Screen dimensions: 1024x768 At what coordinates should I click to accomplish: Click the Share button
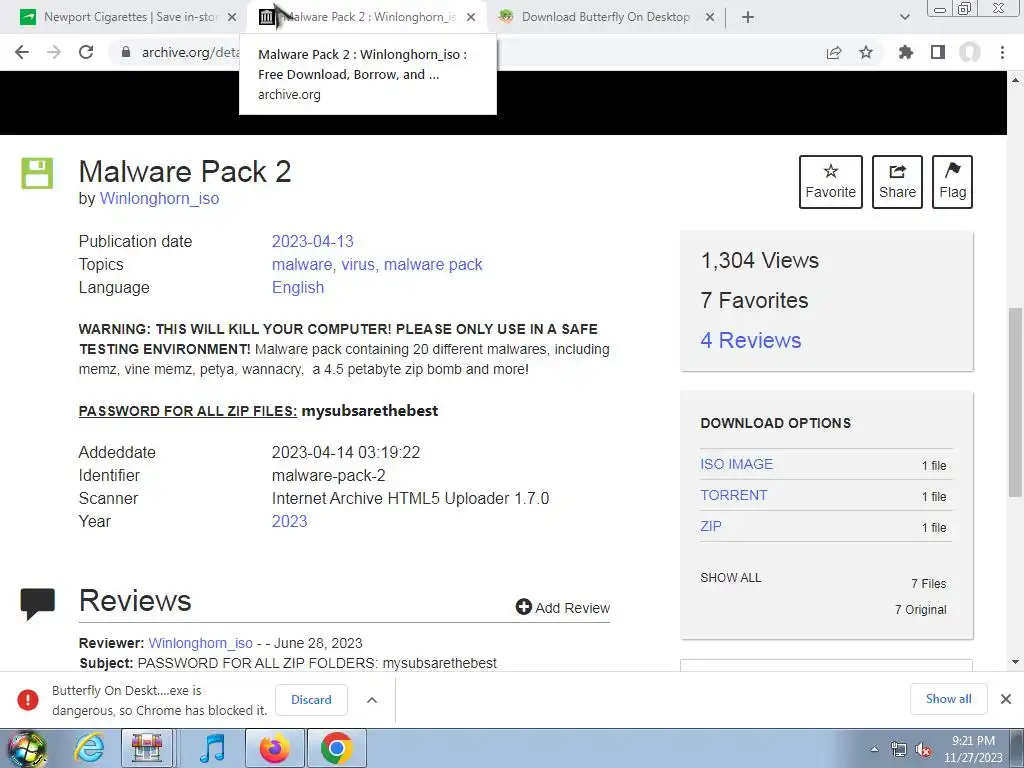[897, 182]
